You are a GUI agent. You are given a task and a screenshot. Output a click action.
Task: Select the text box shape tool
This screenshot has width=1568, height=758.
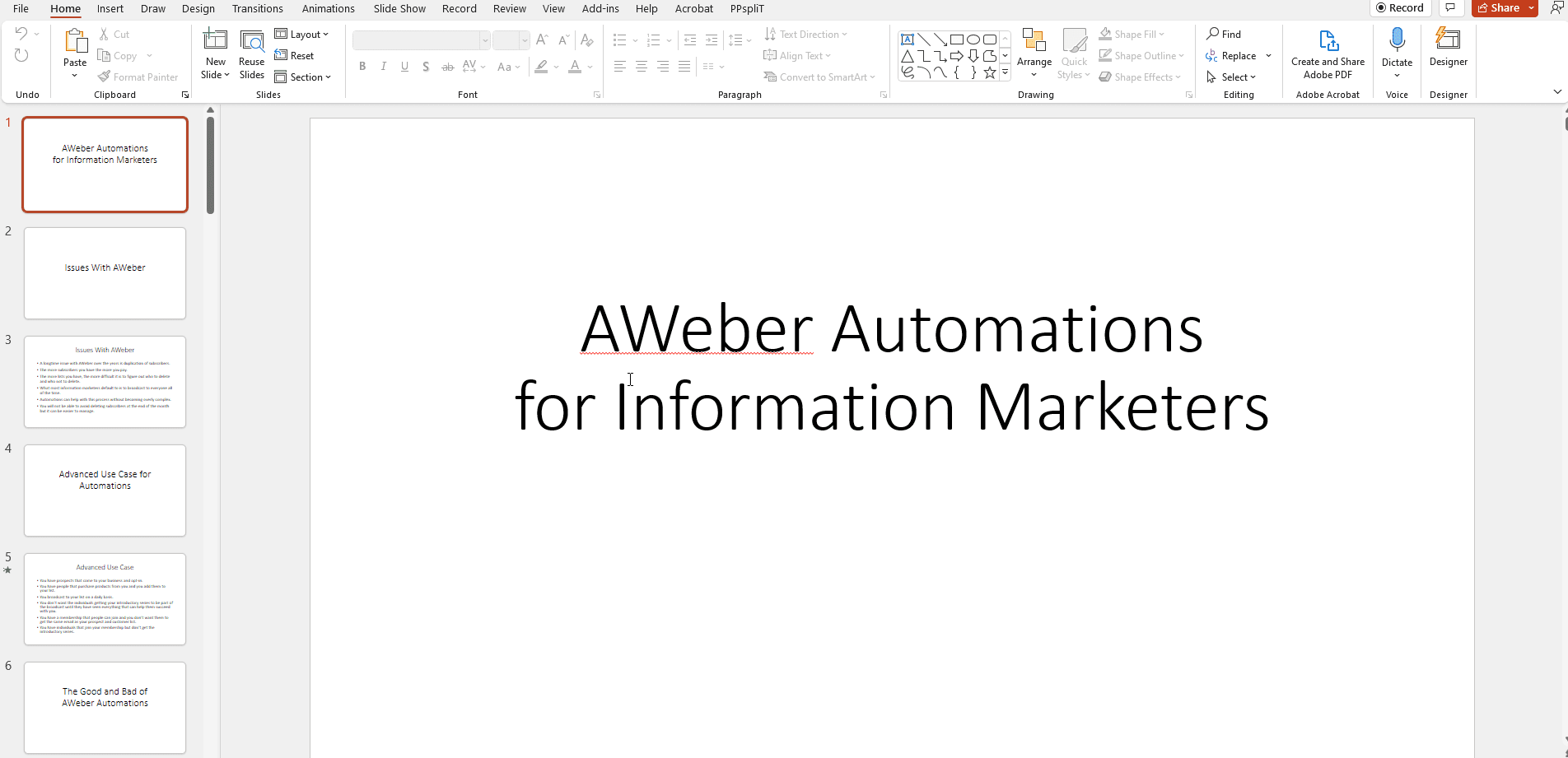coord(907,40)
